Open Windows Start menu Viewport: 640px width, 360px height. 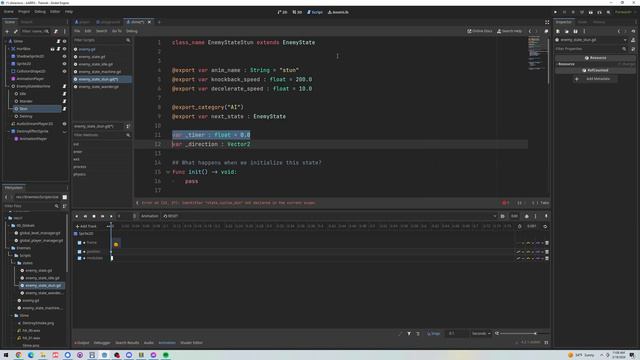click(6, 355)
